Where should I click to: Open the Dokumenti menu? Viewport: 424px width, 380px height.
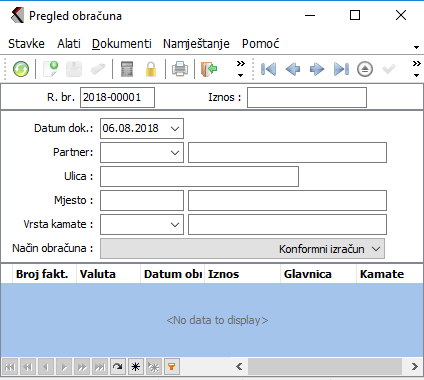click(122, 44)
